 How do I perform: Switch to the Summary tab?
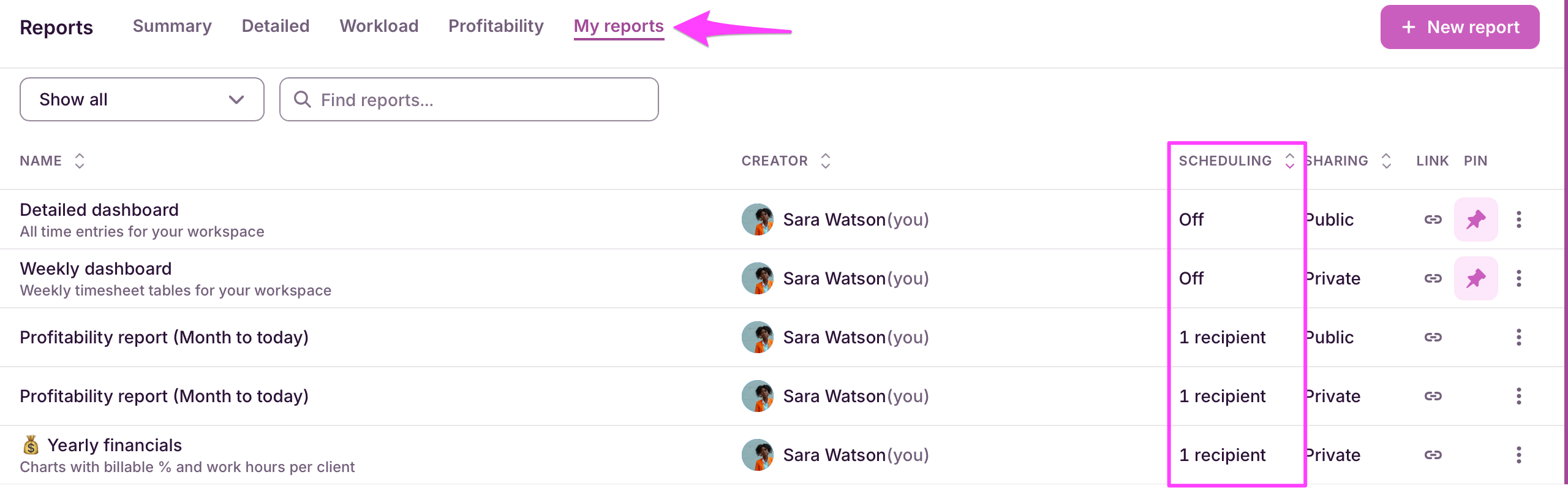[172, 26]
